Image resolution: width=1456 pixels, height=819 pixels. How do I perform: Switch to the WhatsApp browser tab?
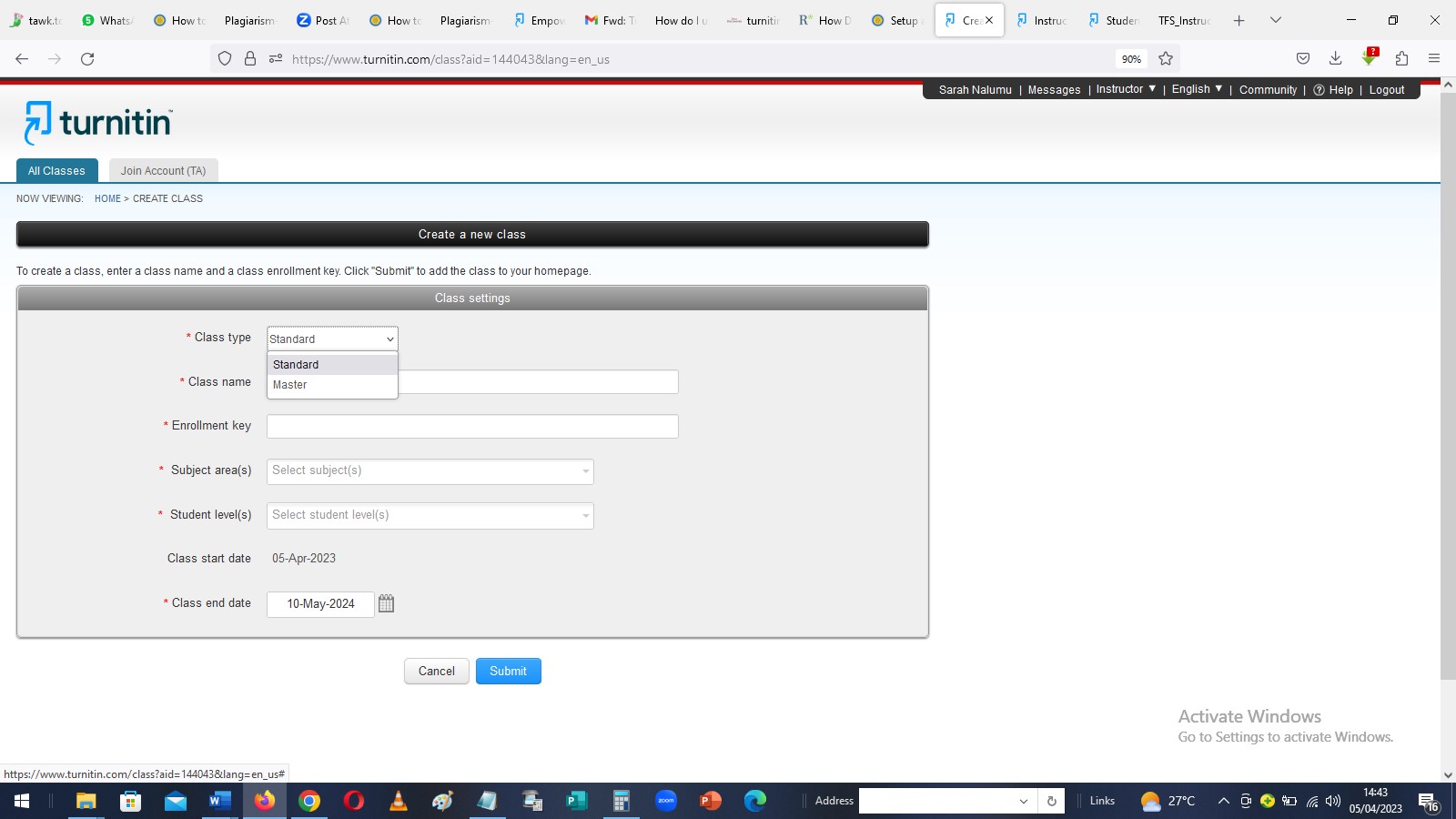click(x=107, y=20)
